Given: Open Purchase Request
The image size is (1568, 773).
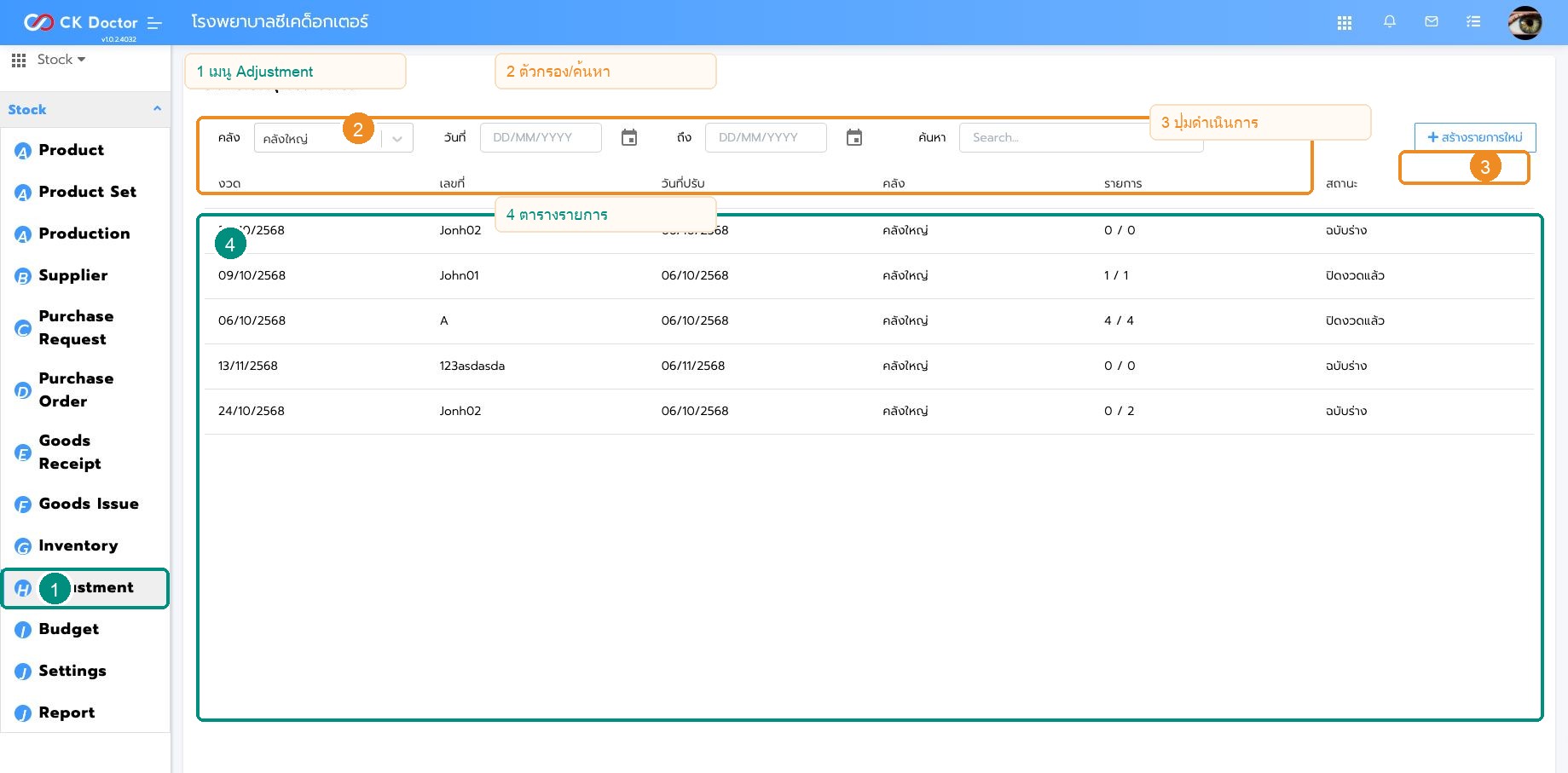Looking at the screenshot, I should [x=76, y=328].
